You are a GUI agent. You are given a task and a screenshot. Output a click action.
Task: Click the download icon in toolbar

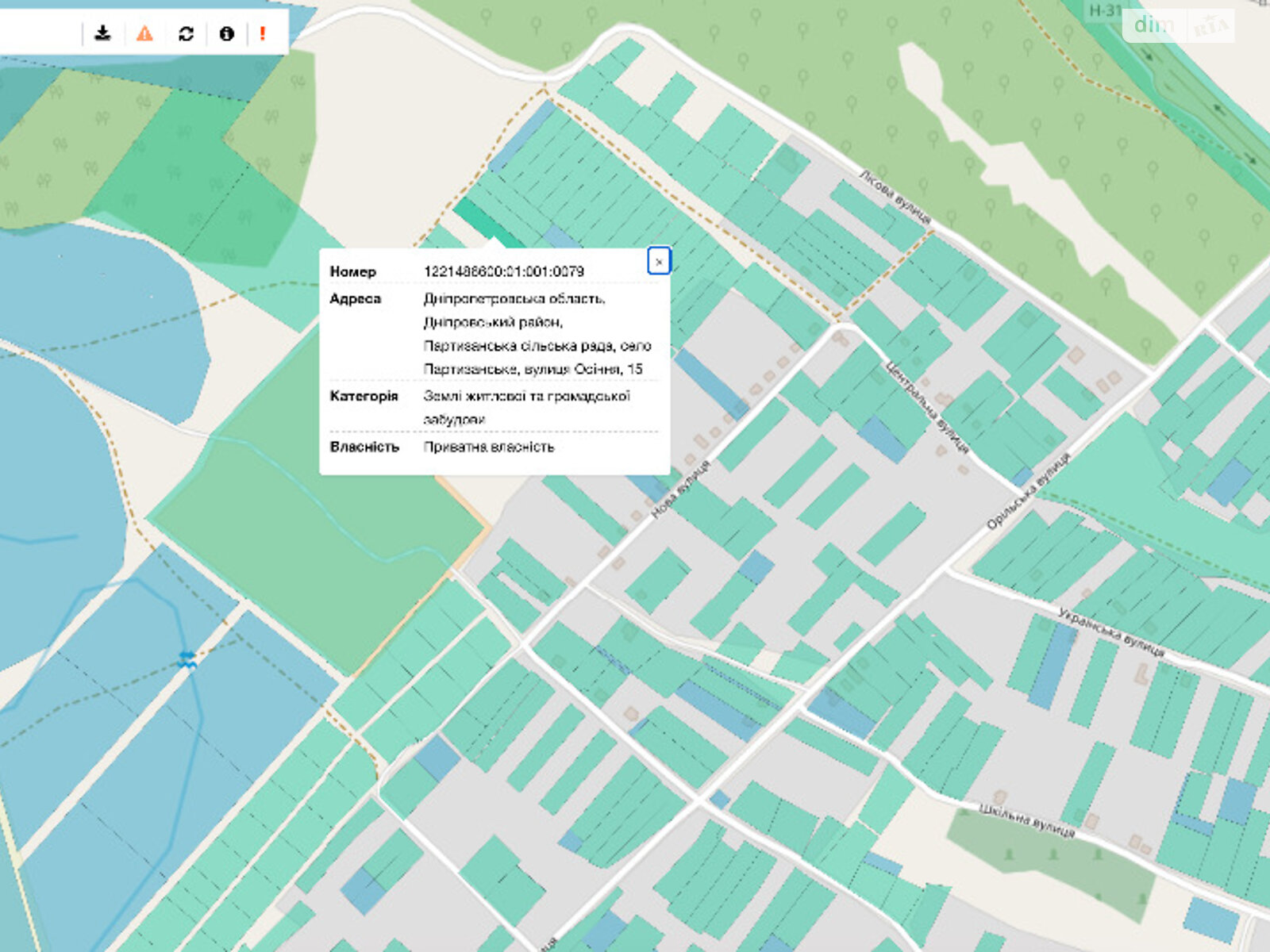(x=102, y=33)
